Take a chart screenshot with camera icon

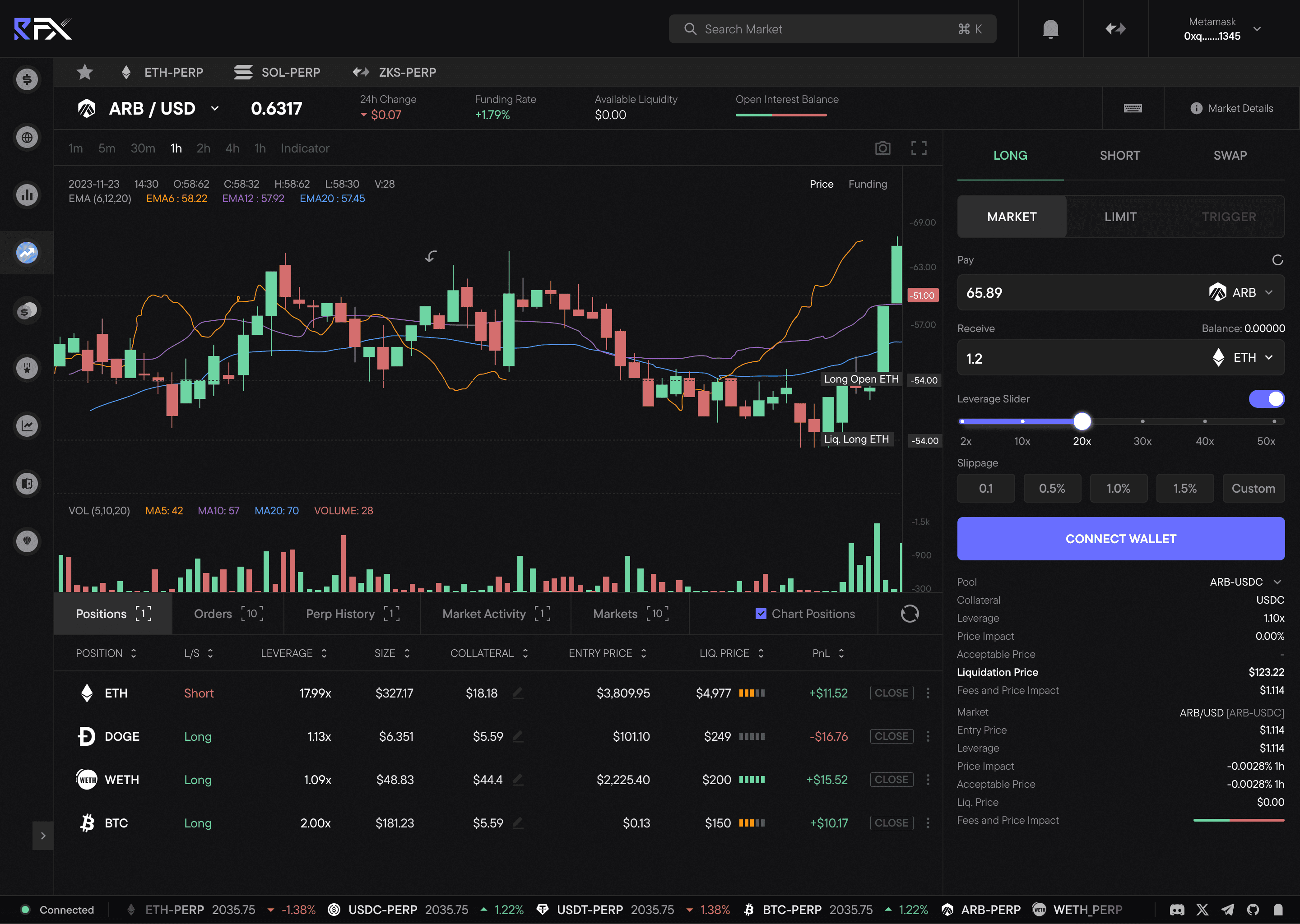882,148
